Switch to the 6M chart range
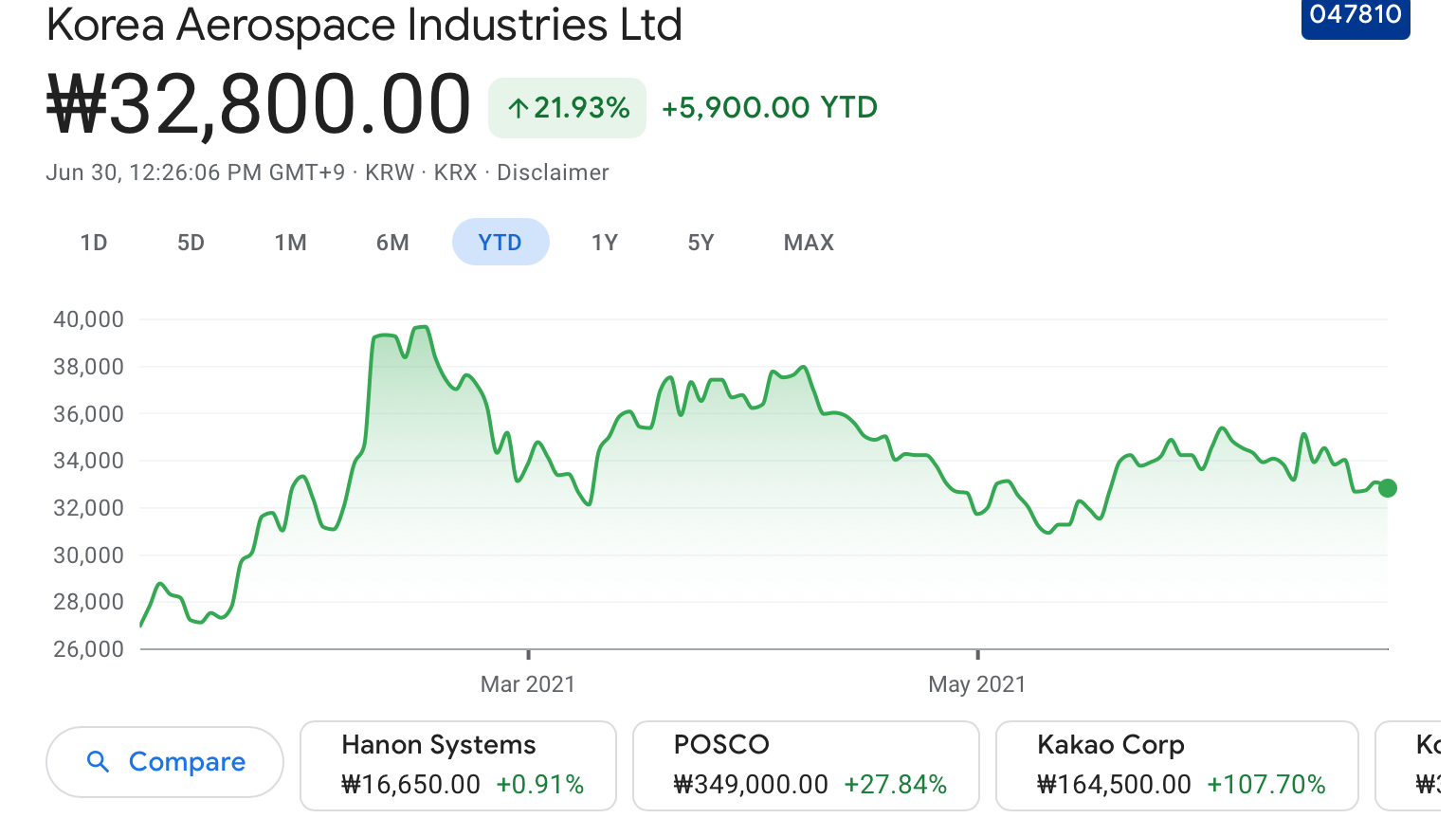1456x836 pixels. 392,243
